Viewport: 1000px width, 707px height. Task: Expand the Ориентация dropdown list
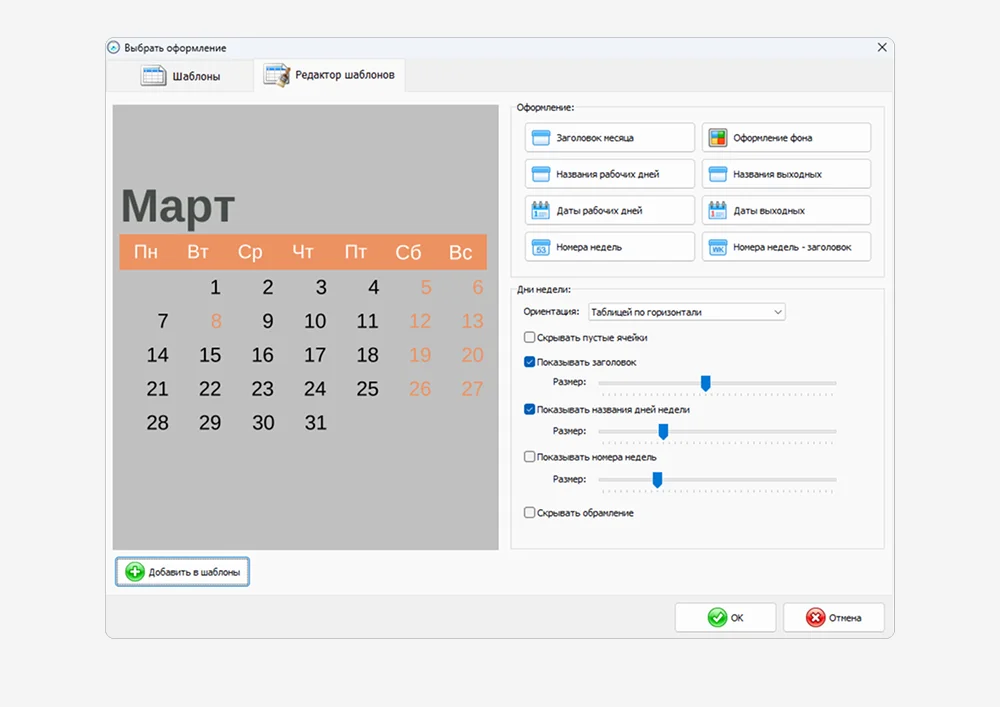(686, 312)
